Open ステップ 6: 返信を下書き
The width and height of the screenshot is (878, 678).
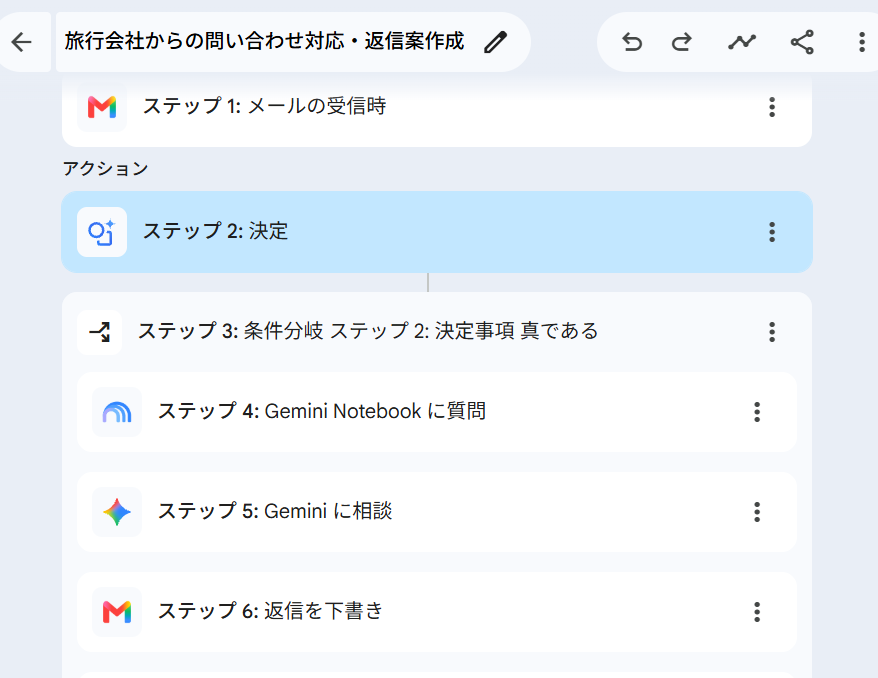point(437,612)
